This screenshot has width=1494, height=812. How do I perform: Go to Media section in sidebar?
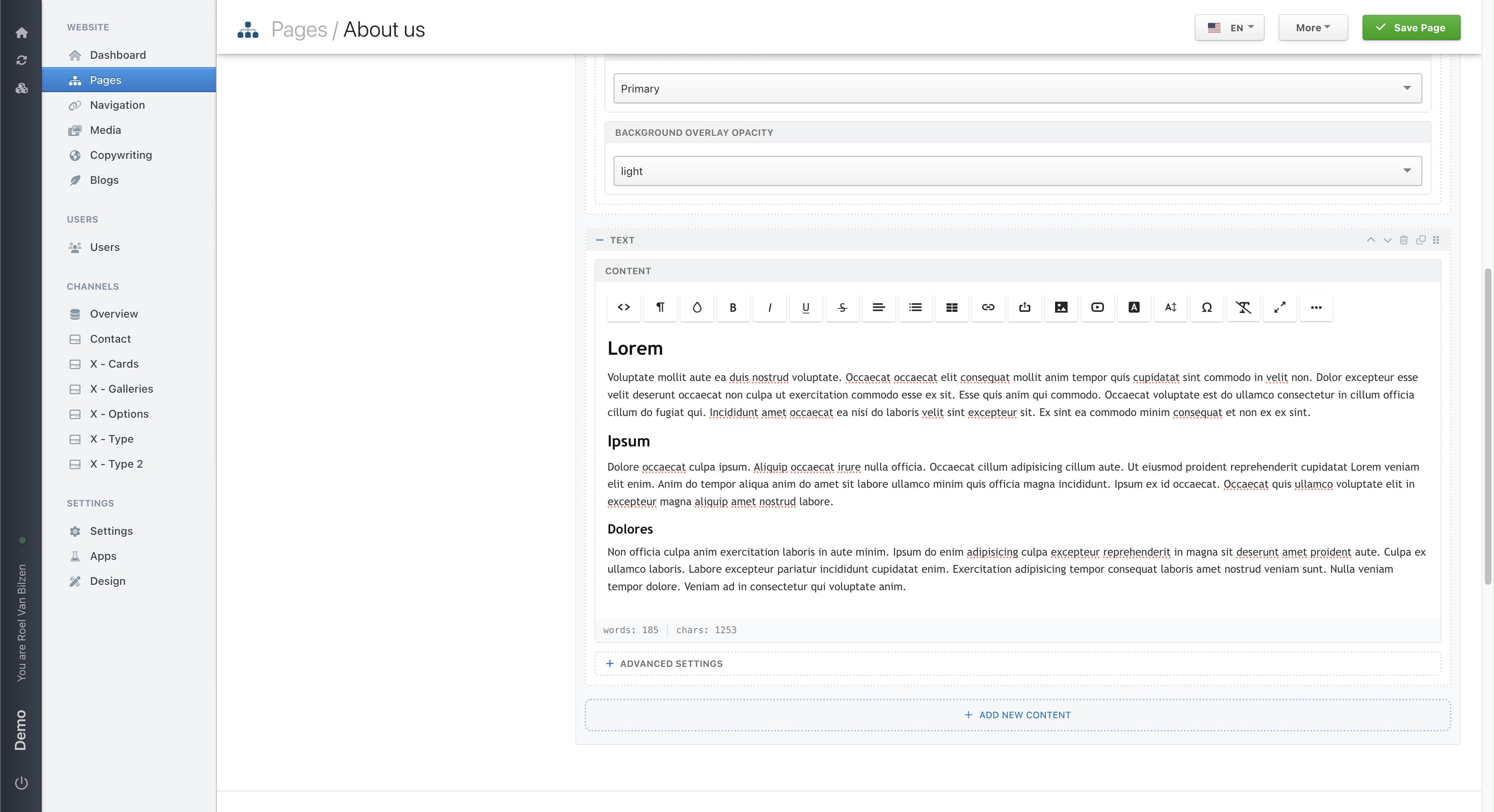[105, 130]
